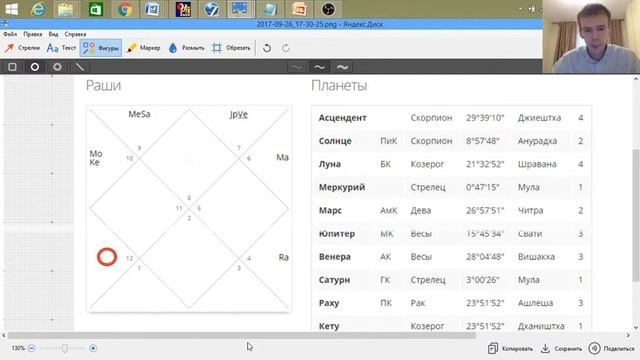Choose the rectangle shape
640x360 pixels.
coord(12,67)
